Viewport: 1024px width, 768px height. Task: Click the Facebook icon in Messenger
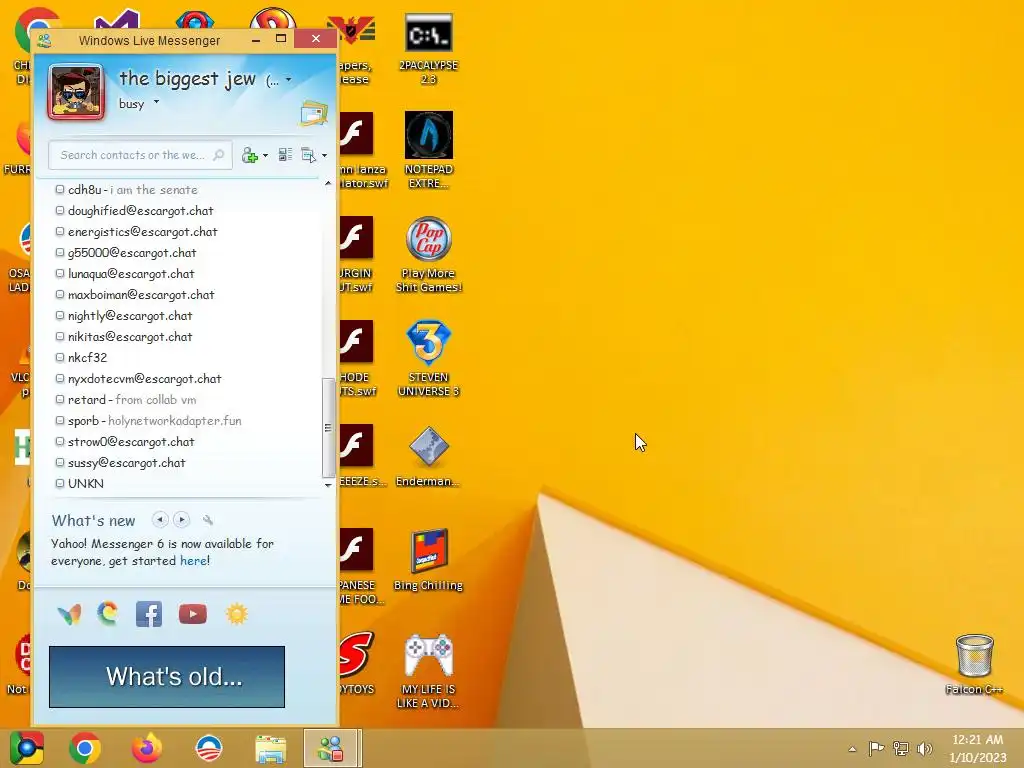tap(149, 615)
